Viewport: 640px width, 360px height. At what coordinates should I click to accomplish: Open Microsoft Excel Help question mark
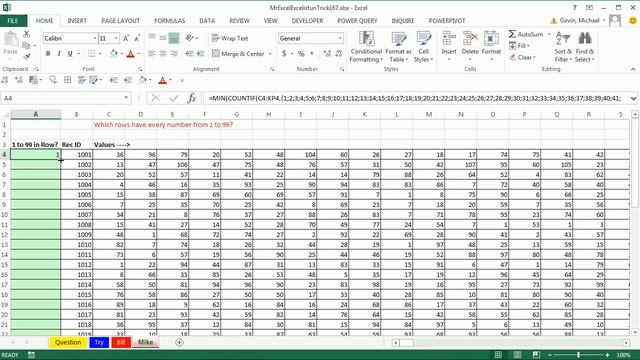pos(574,8)
